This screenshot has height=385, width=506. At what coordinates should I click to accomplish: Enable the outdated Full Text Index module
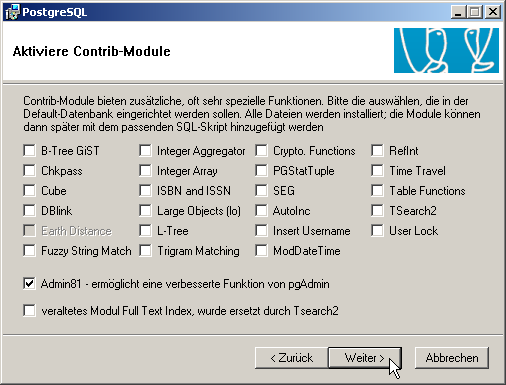click(29, 310)
